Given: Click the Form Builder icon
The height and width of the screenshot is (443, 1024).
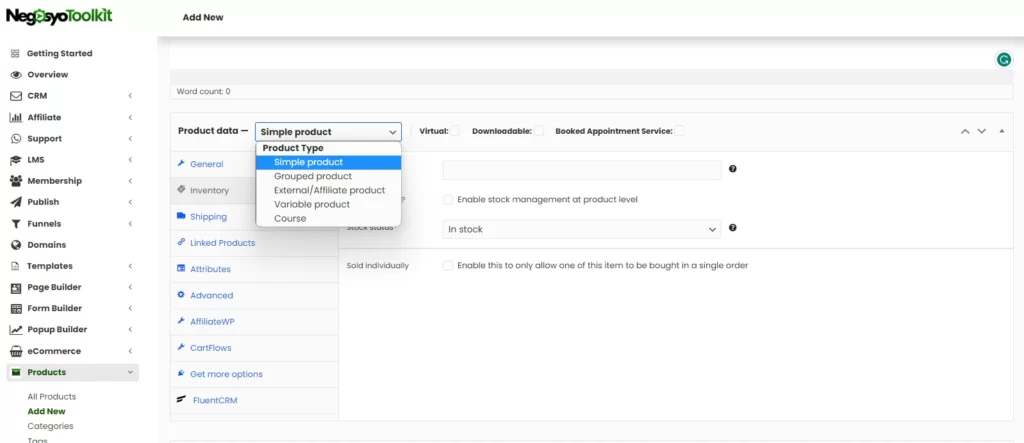Looking at the screenshot, I should (16, 308).
